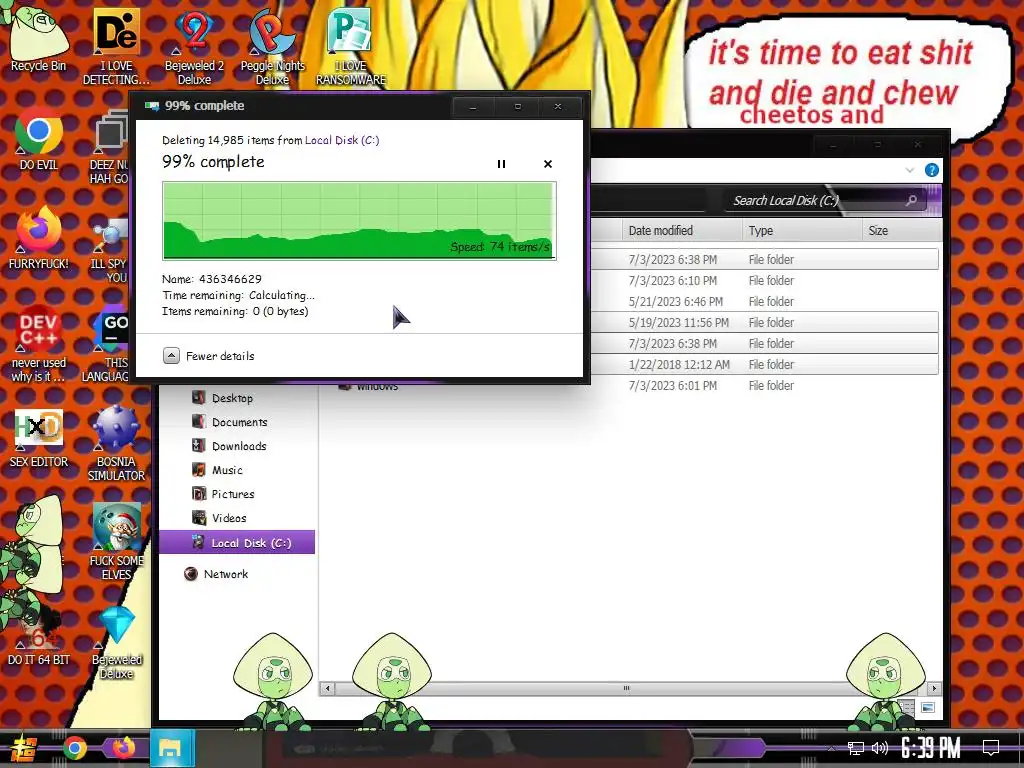This screenshot has height=768, width=1024.
Task: Sort by Date modified column
Action: pos(682,231)
